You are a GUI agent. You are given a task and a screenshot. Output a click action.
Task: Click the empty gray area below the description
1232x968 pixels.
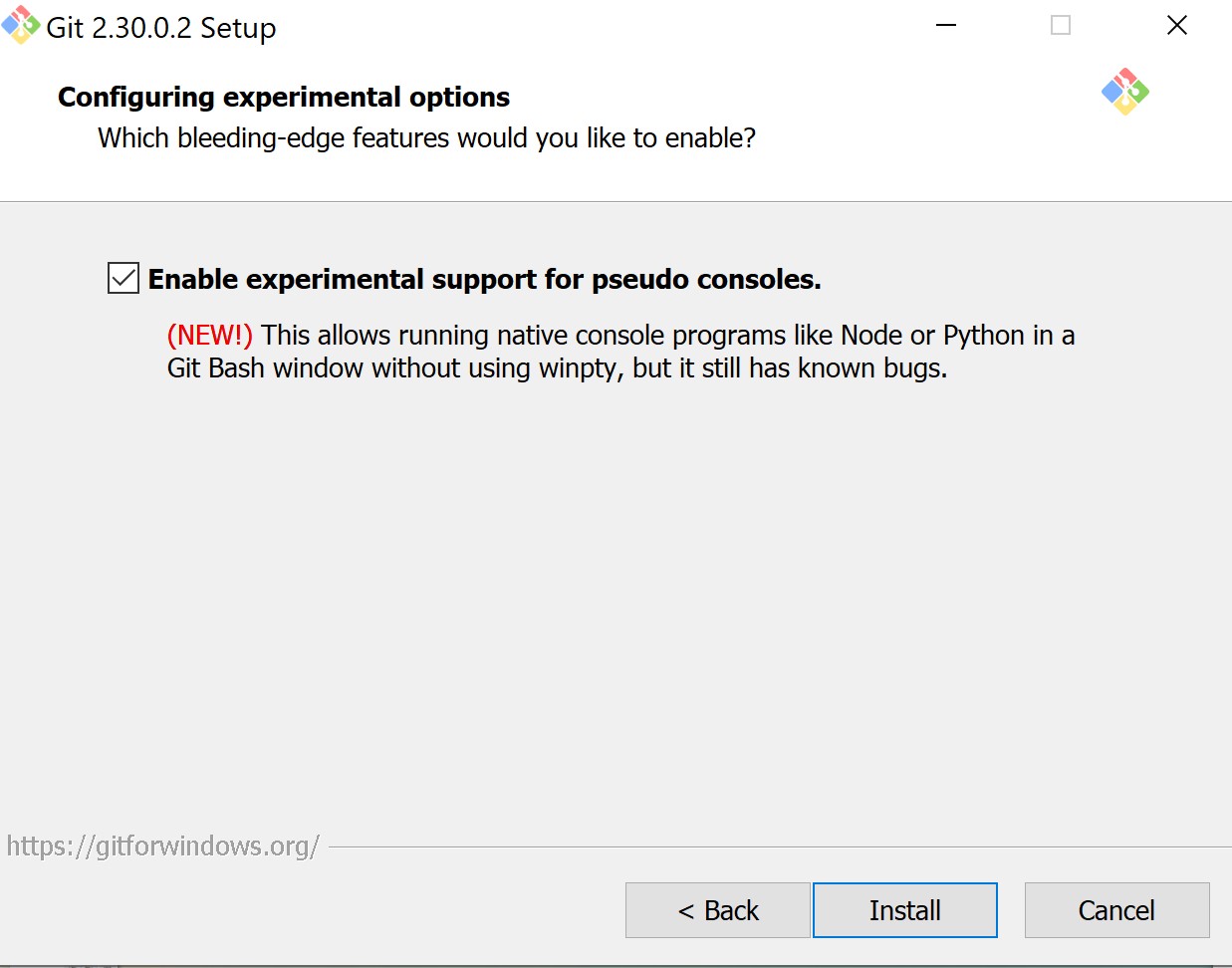pyautogui.click(x=616, y=598)
